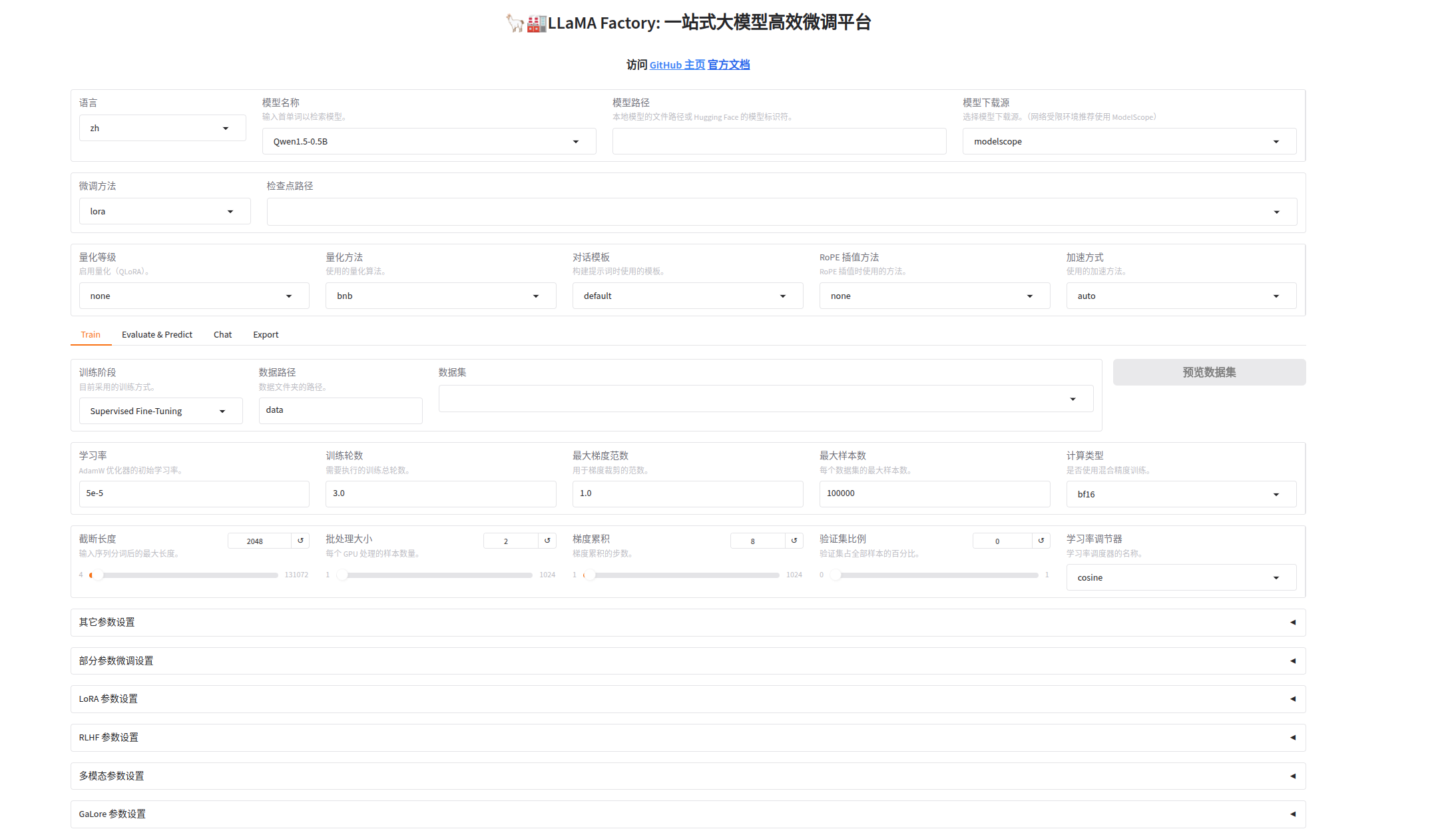Image resolution: width=1456 pixels, height=837 pixels.
Task: Reset the 梯度累积 value icon
Action: 794,541
